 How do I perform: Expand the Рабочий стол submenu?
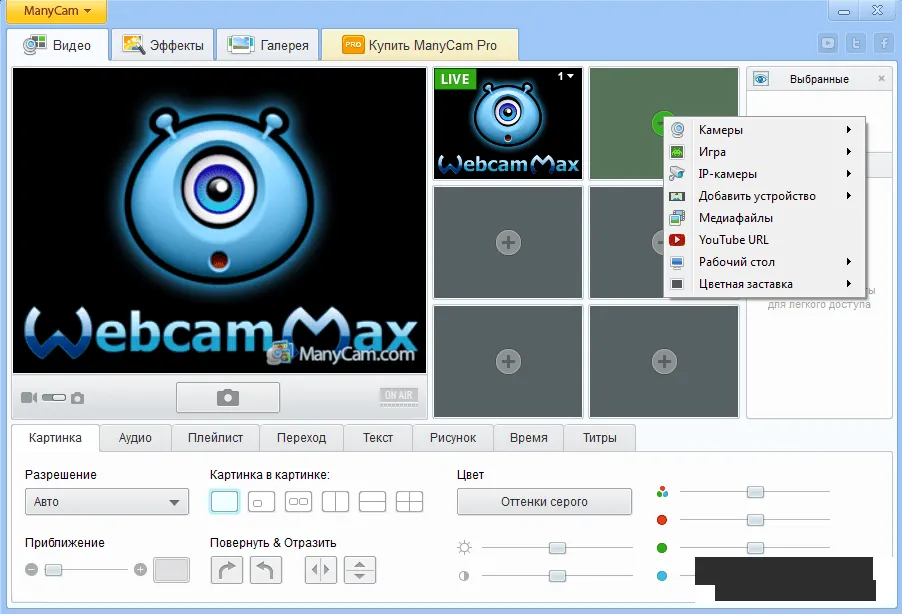(x=765, y=262)
